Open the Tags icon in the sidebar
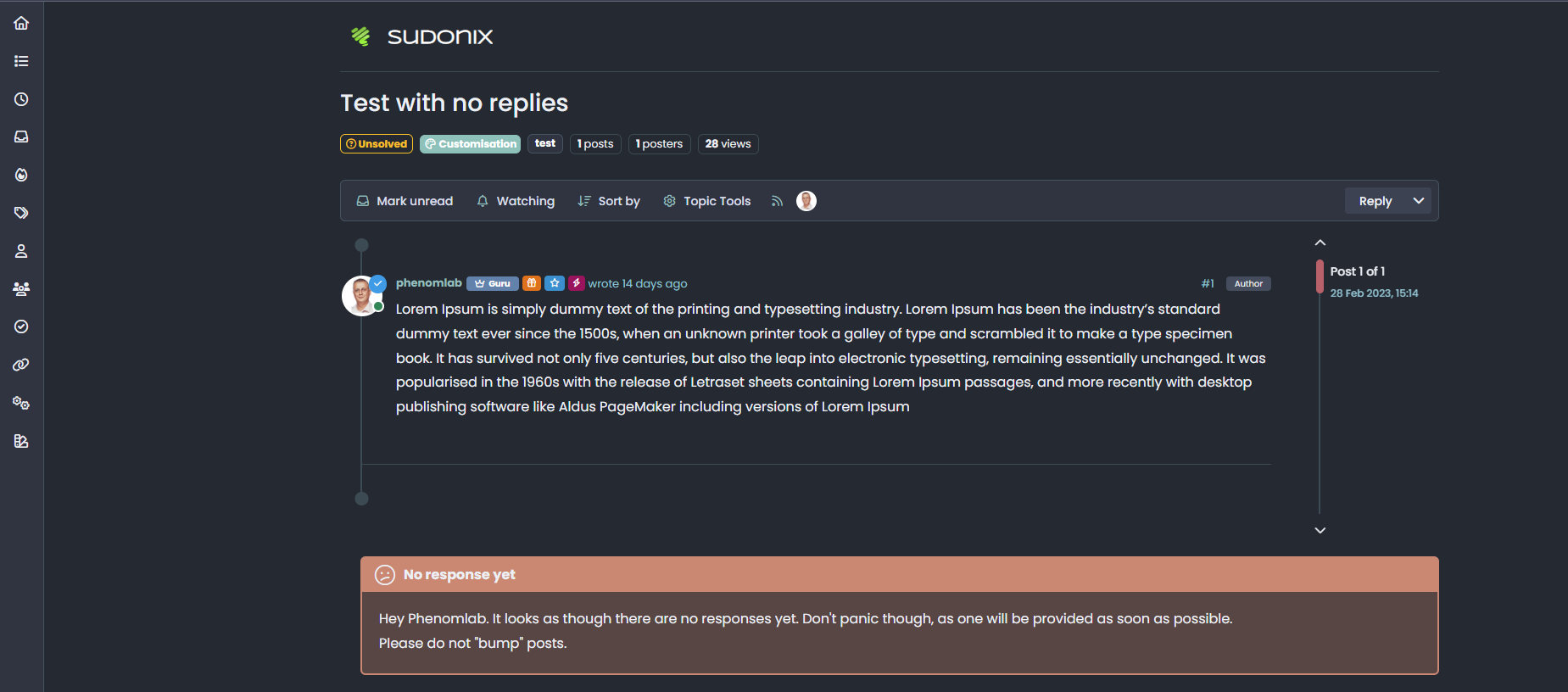The image size is (1568, 692). click(x=21, y=213)
